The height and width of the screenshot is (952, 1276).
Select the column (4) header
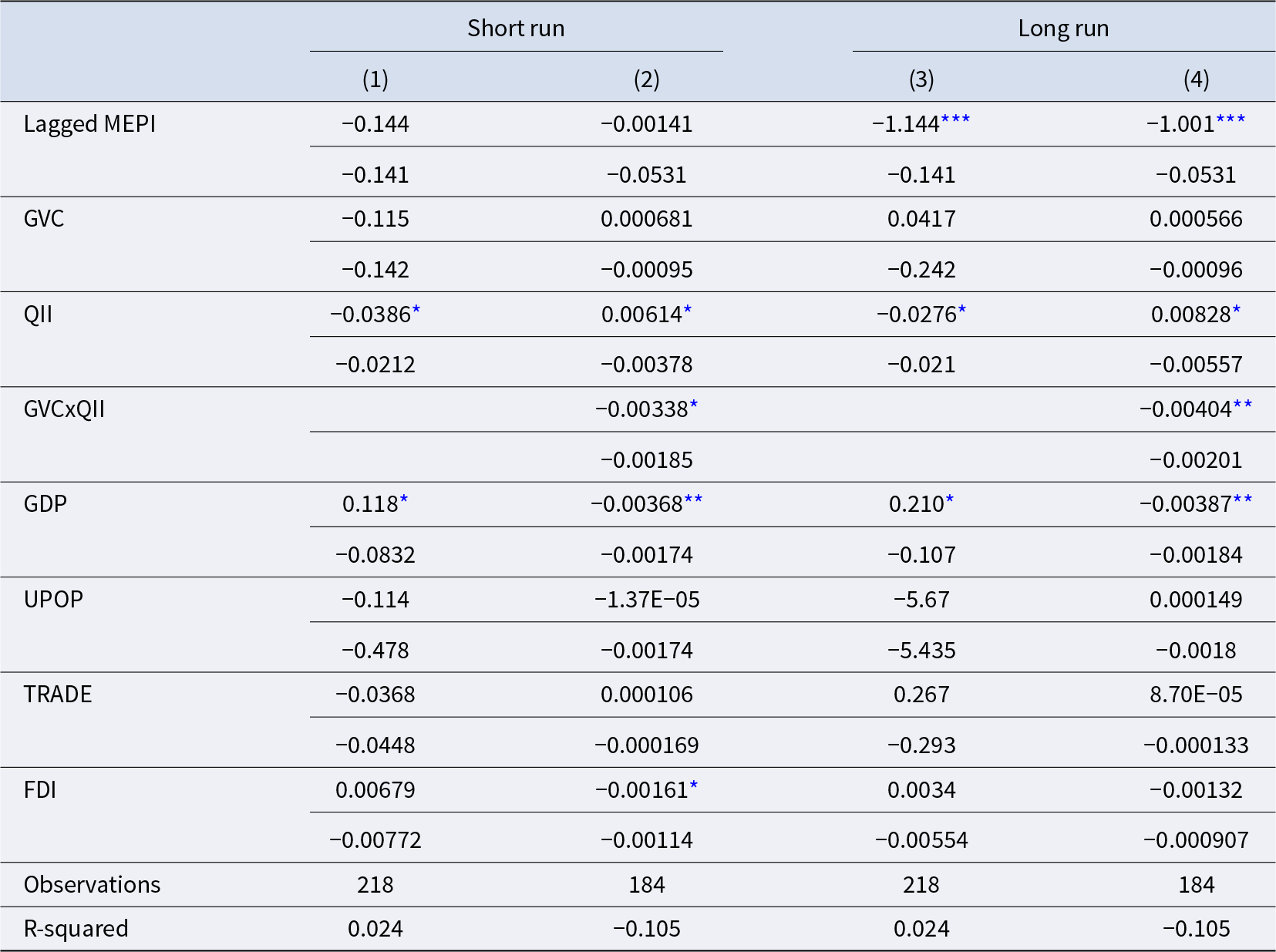click(x=1196, y=79)
